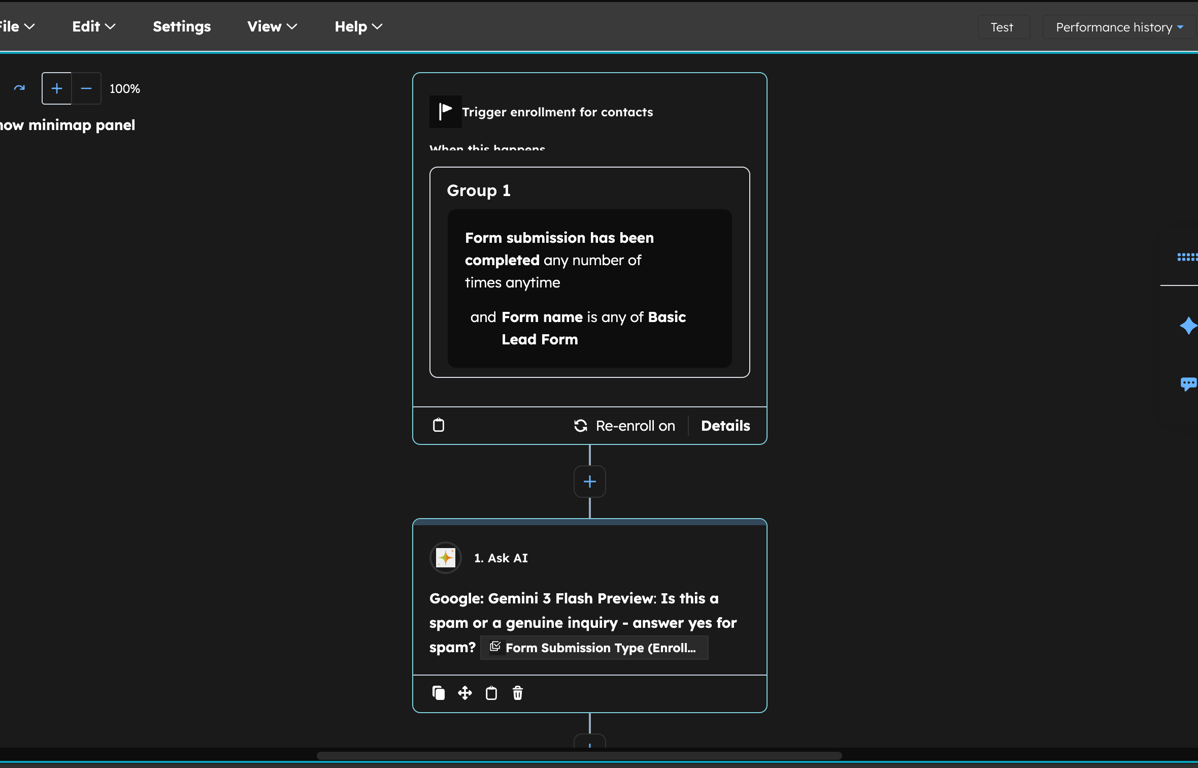1198x768 pixels.
Task: Zoom in using the plus icon
Action: (x=56, y=88)
